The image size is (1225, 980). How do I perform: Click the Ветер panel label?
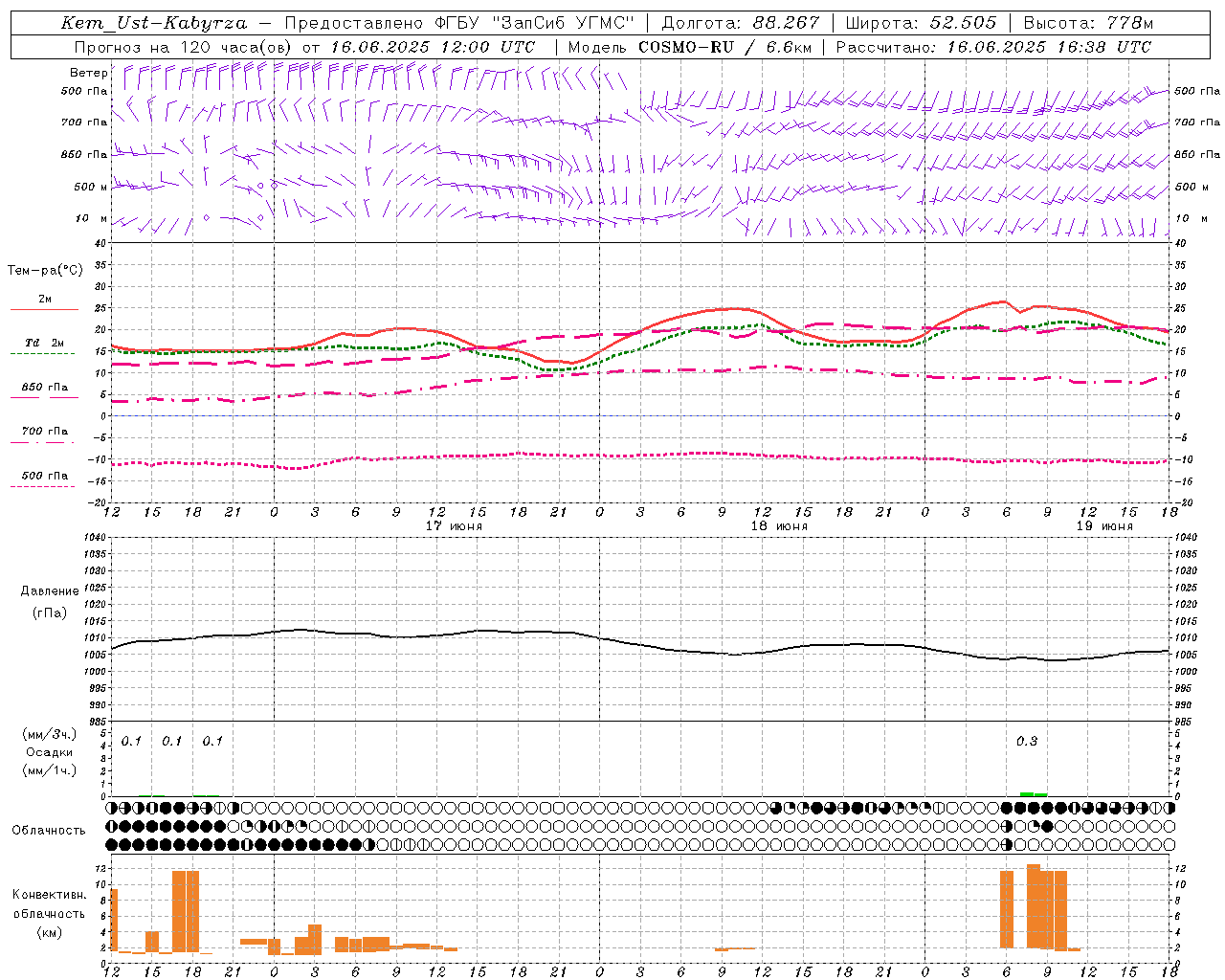tap(88, 73)
